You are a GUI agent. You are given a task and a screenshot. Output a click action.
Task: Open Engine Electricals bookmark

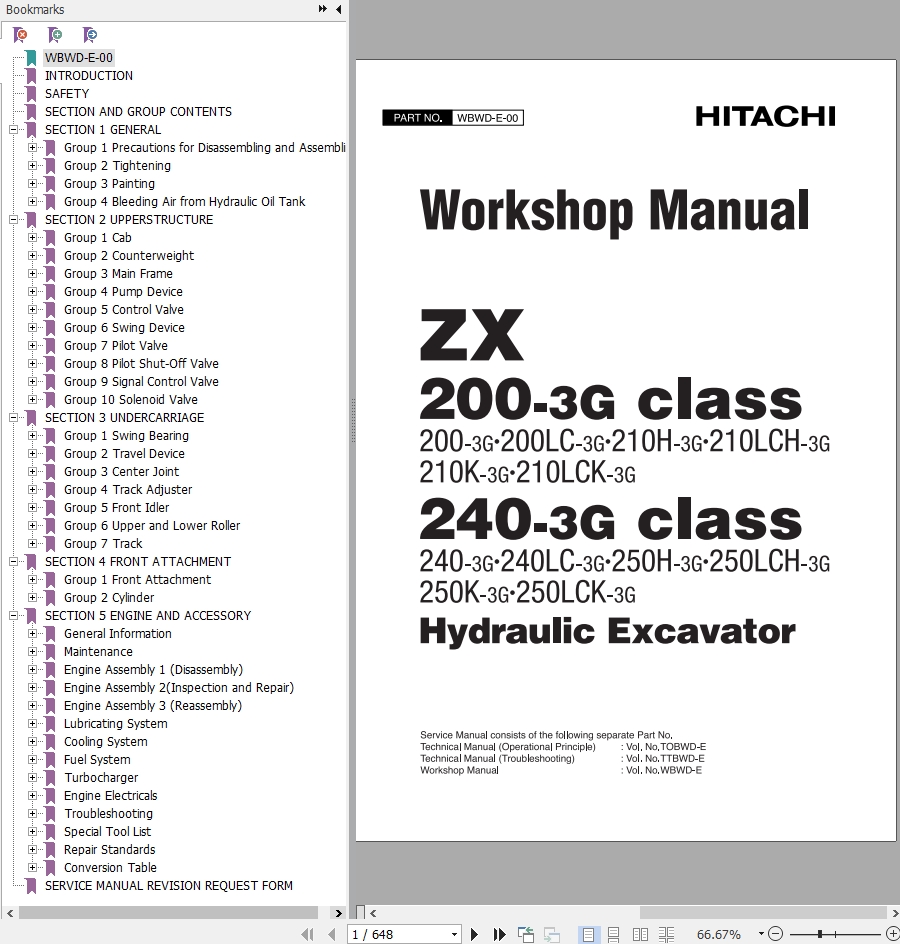[x=111, y=796]
